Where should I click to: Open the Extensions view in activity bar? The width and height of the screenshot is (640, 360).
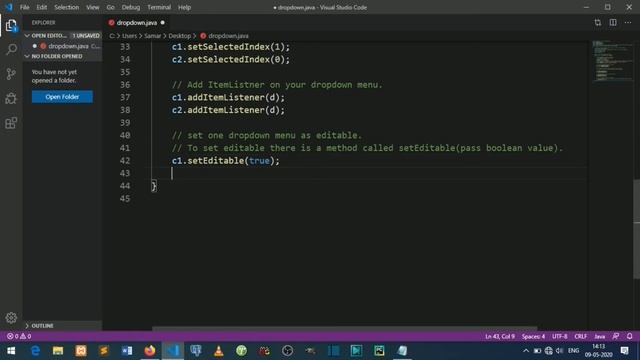[11, 123]
